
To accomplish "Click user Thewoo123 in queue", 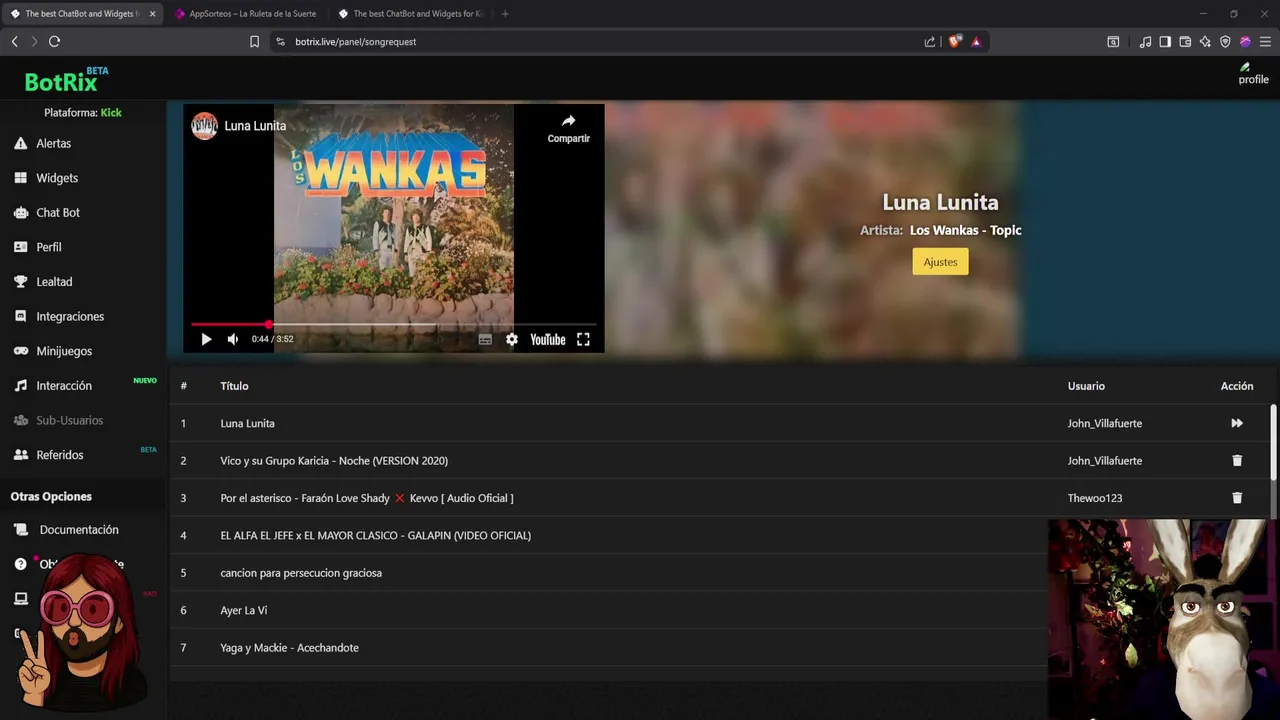I will (1094, 498).
